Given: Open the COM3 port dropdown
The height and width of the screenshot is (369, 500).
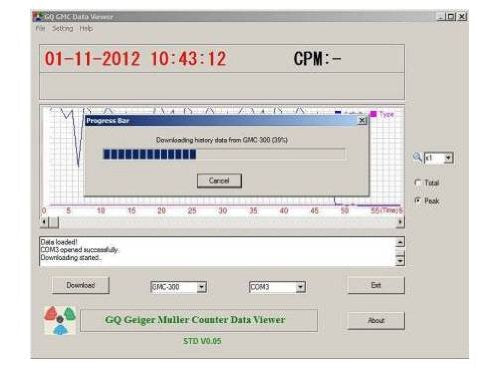Looking at the screenshot, I should (x=301, y=287).
